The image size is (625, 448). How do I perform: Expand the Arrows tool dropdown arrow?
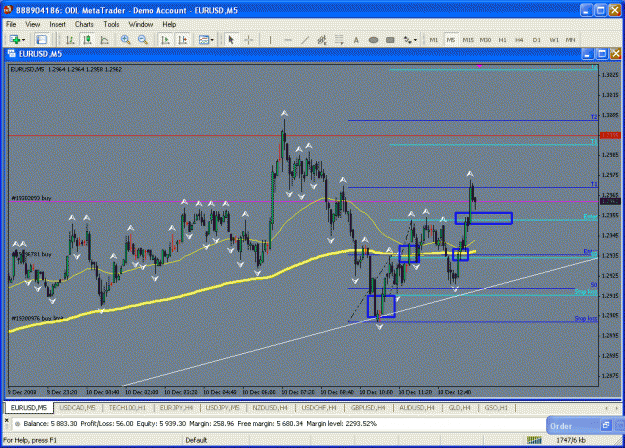tap(415, 40)
